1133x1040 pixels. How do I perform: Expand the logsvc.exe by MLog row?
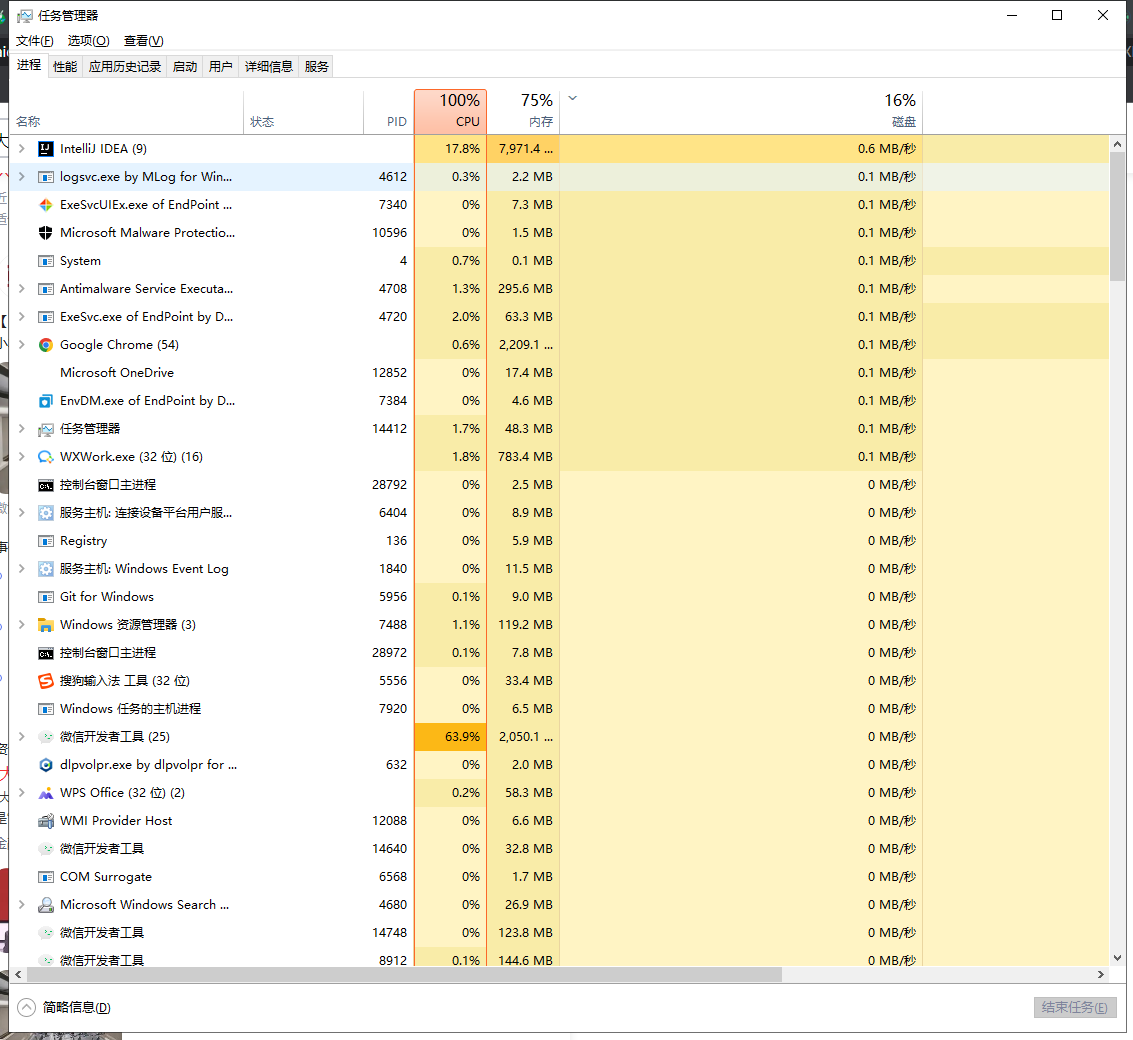pyautogui.click(x=22, y=177)
